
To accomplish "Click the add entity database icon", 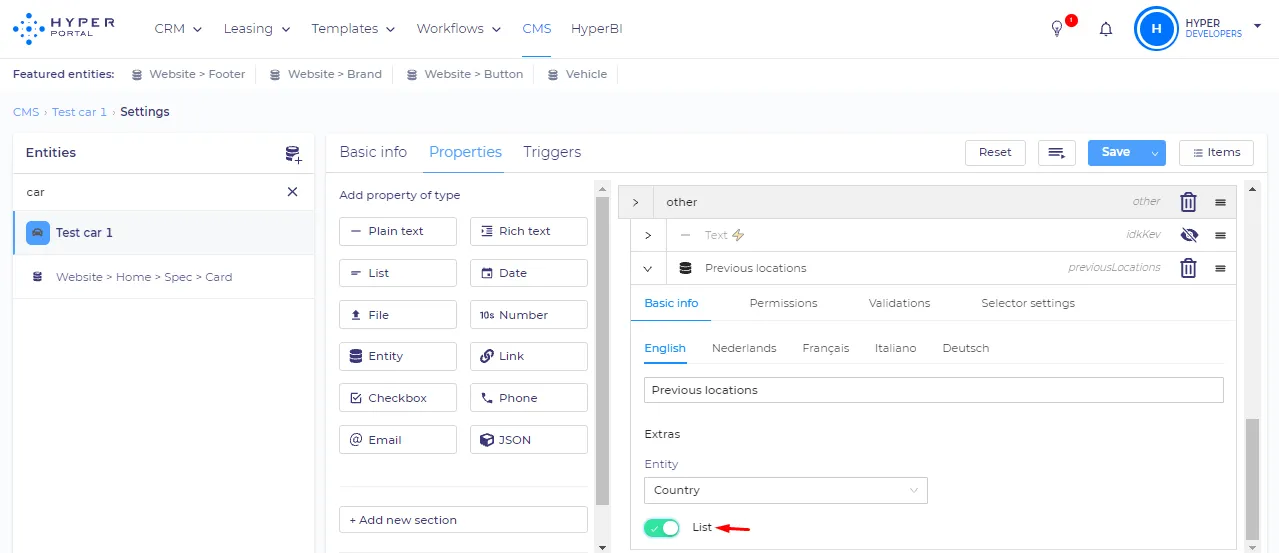I will point(293,154).
